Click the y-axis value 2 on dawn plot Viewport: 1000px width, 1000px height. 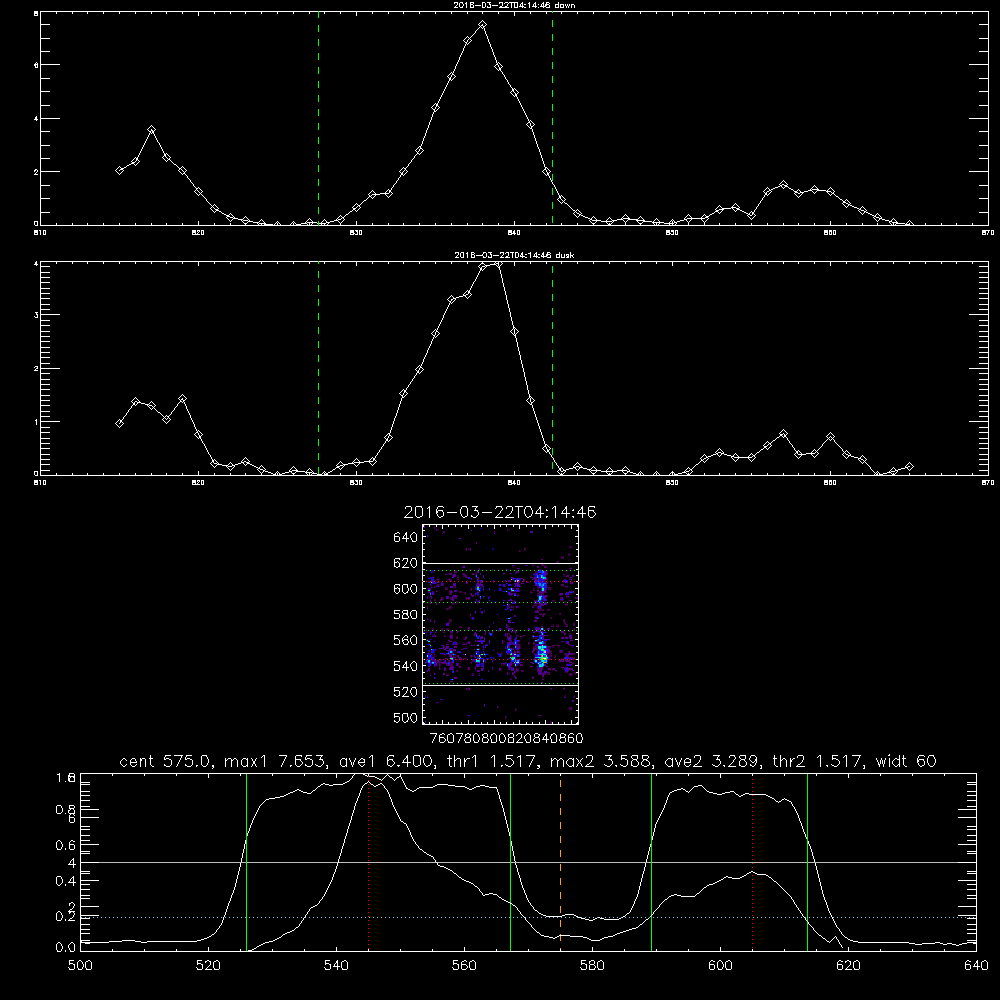tap(36, 172)
